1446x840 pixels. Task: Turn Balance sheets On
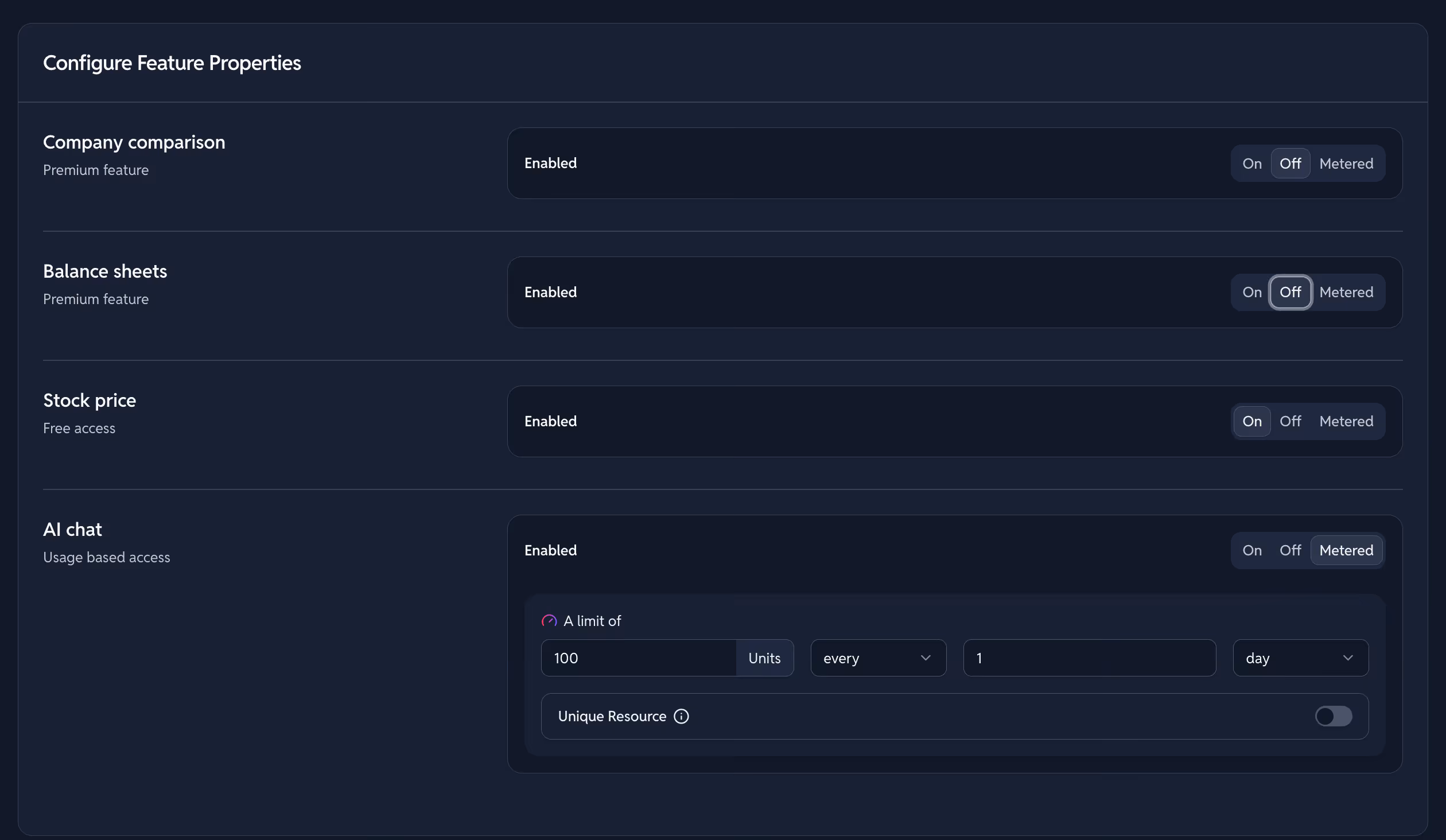[x=1251, y=292]
